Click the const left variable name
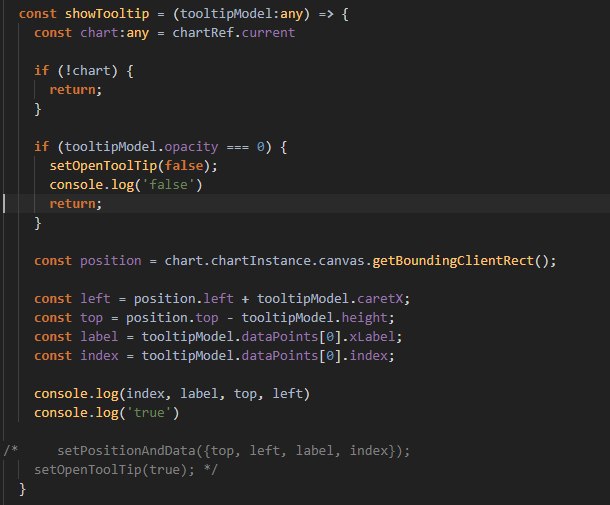Image resolution: width=610 pixels, height=505 pixels. (95, 299)
